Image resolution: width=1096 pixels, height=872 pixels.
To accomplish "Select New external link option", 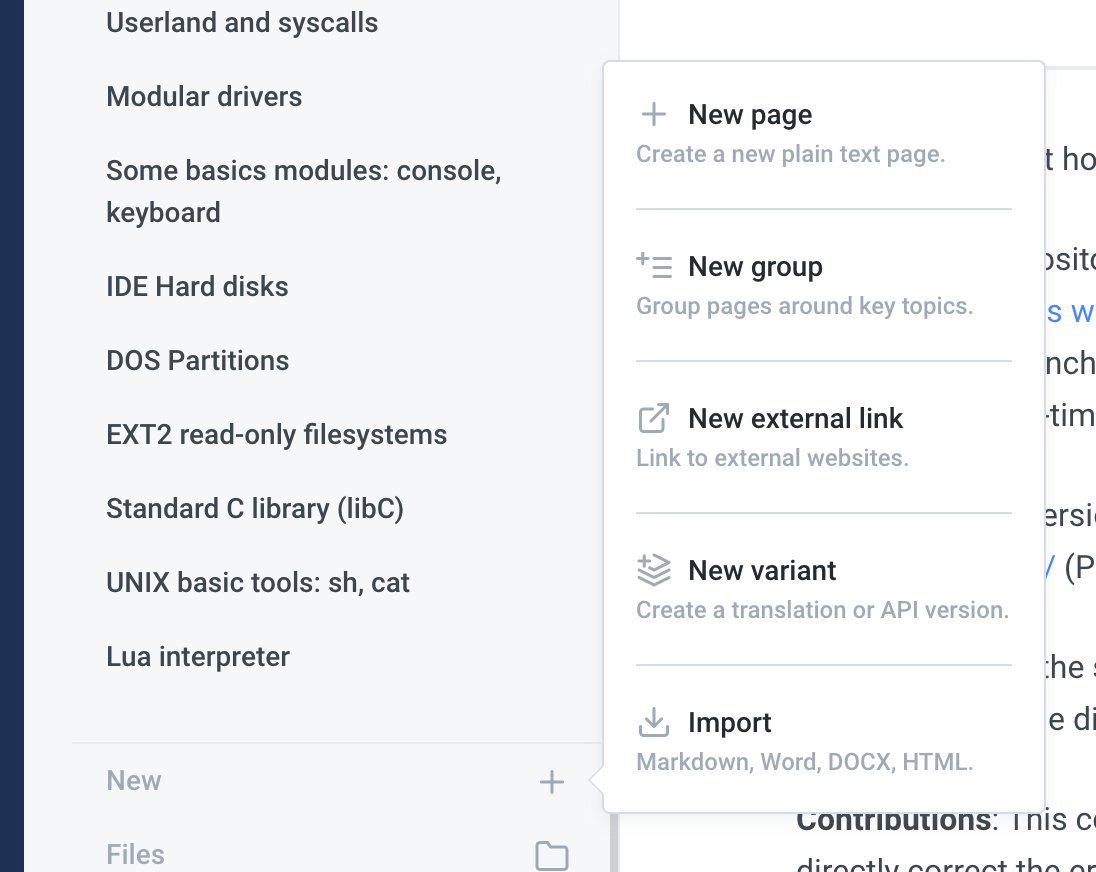I will point(824,437).
